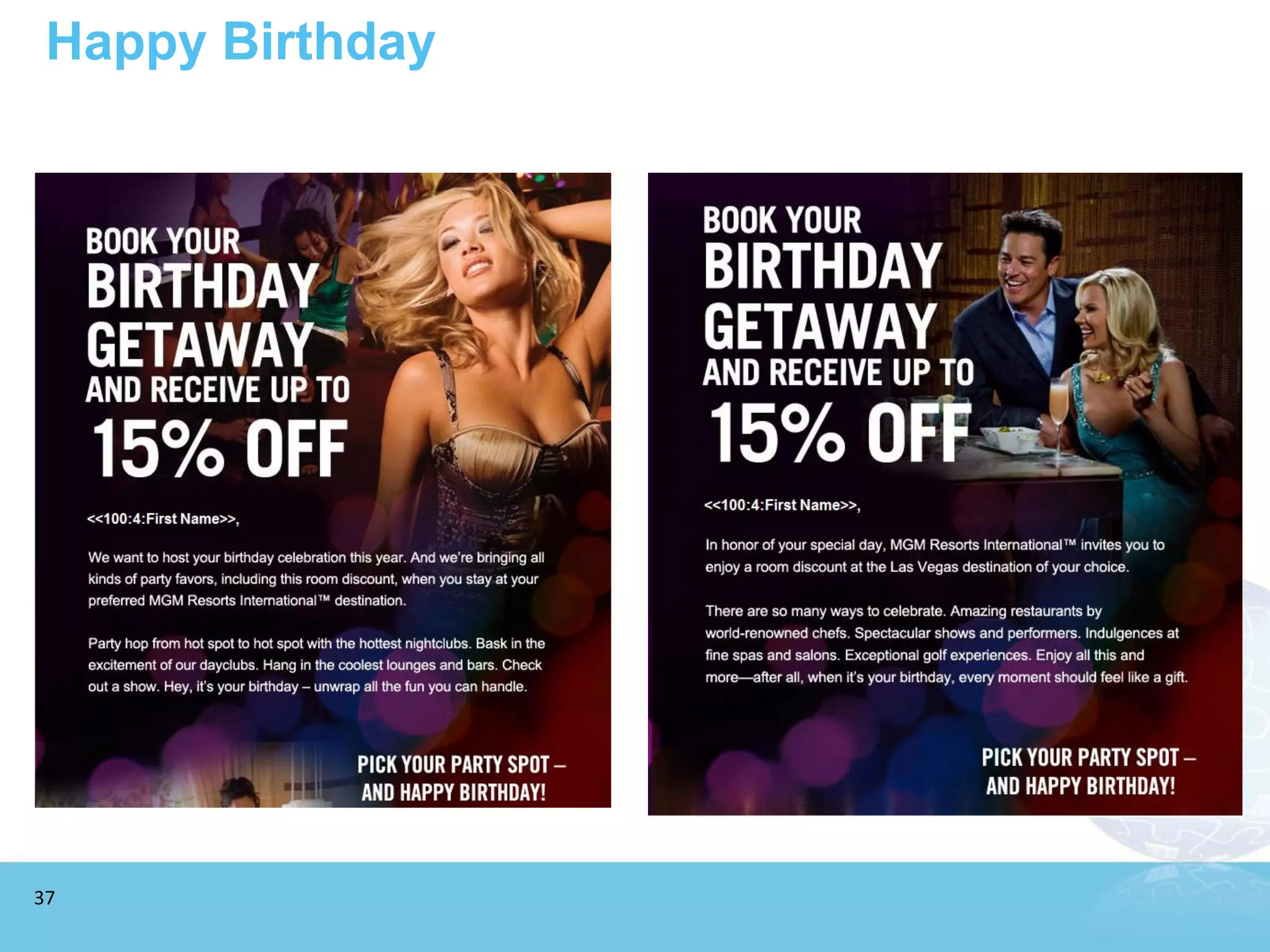
Task: Click left 'PICK YOUR PARTY SPOT' text
Action: [x=461, y=765]
